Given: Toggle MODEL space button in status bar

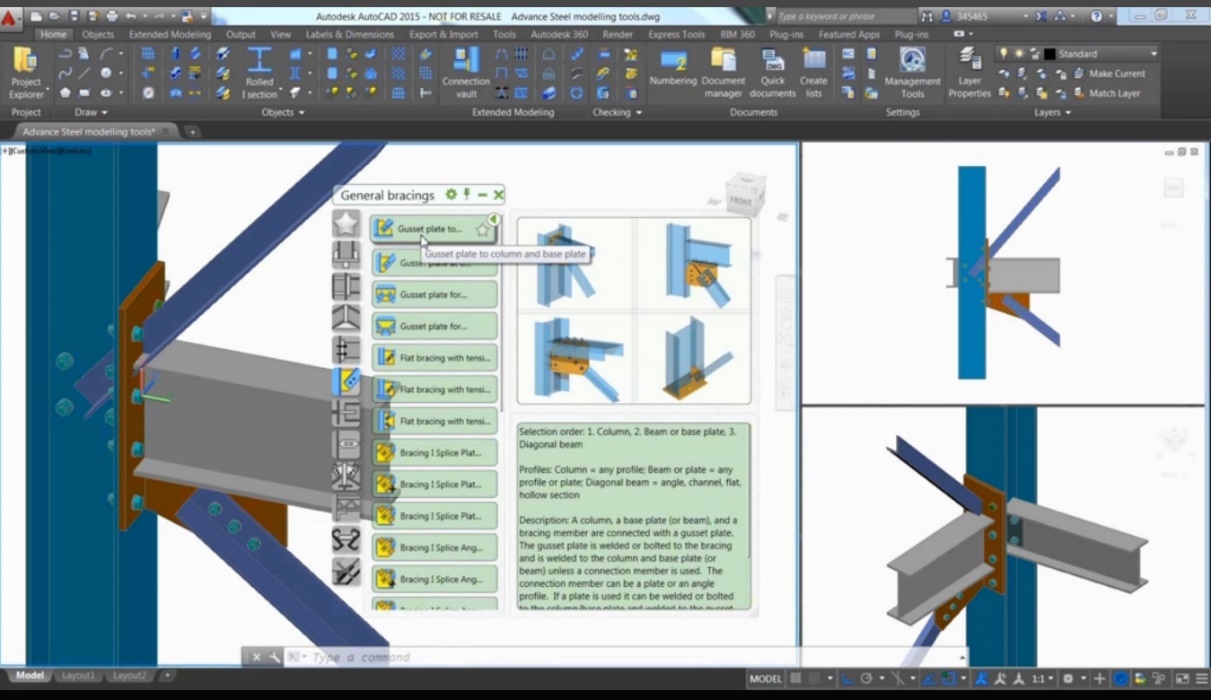Looking at the screenshot, I should 765,678.
